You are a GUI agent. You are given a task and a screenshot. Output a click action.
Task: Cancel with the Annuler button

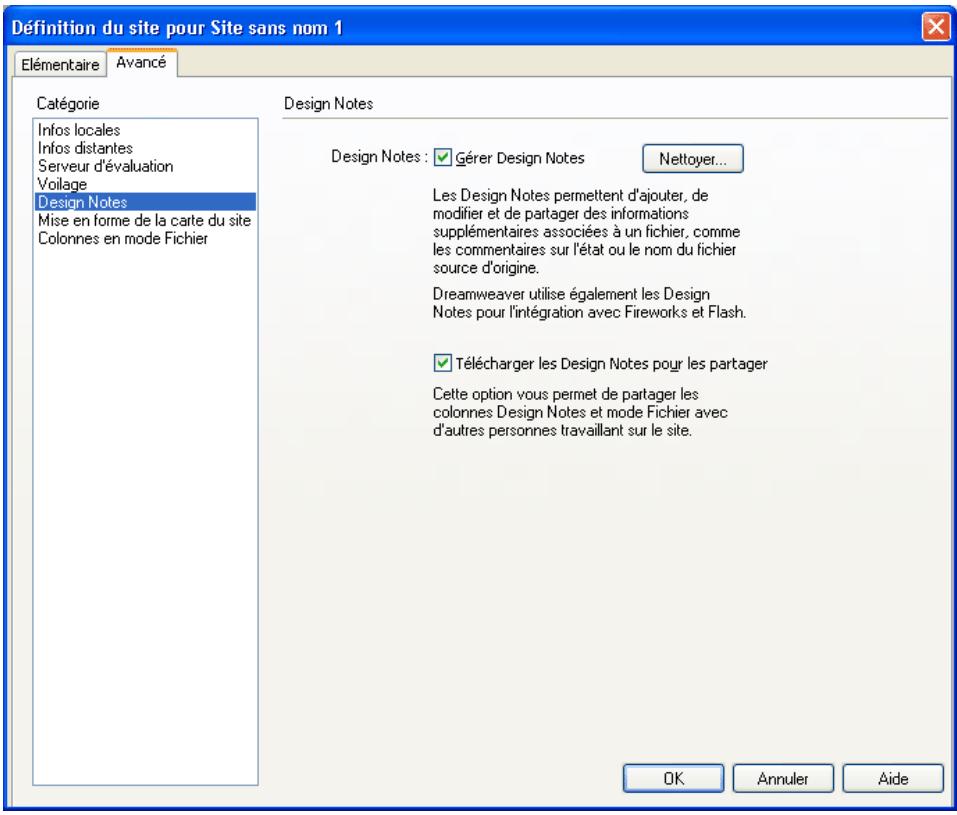[x=783, y=778]
